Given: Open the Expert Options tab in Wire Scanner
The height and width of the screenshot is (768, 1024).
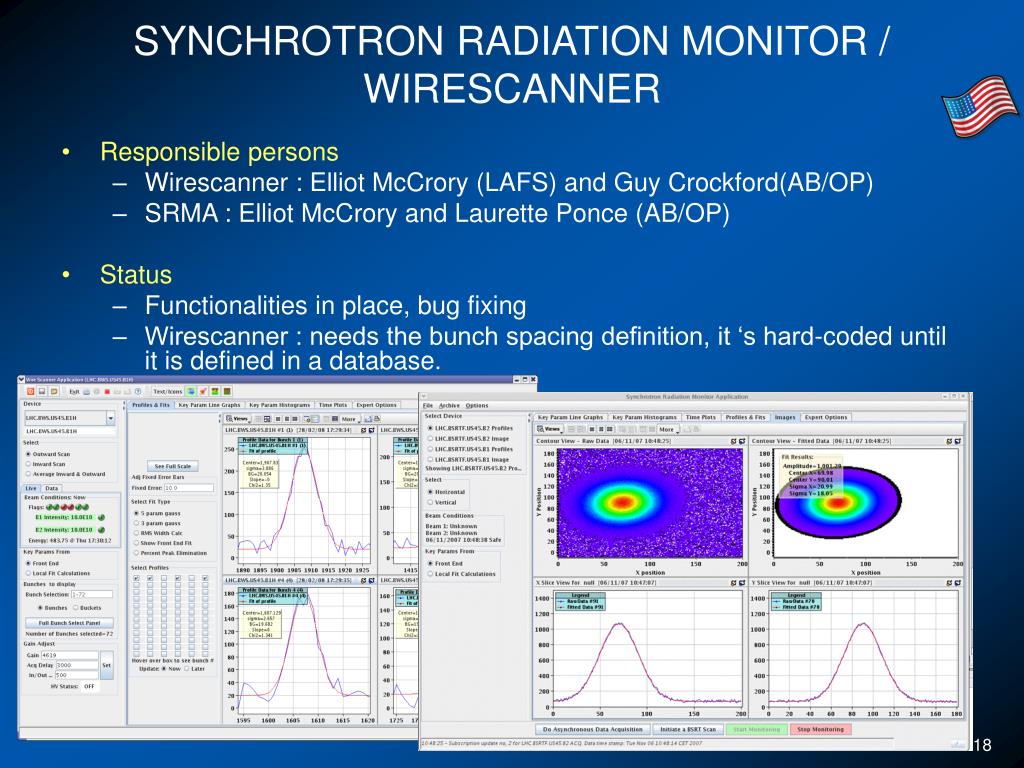Looking at the screenshot, I should point(376,405).
